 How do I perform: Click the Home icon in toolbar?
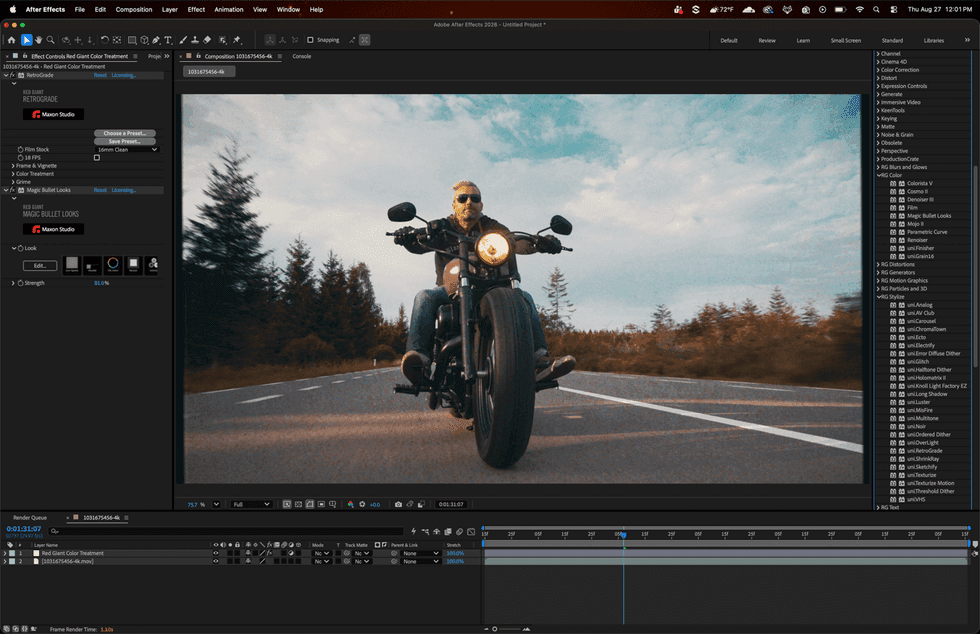point(11,40)
